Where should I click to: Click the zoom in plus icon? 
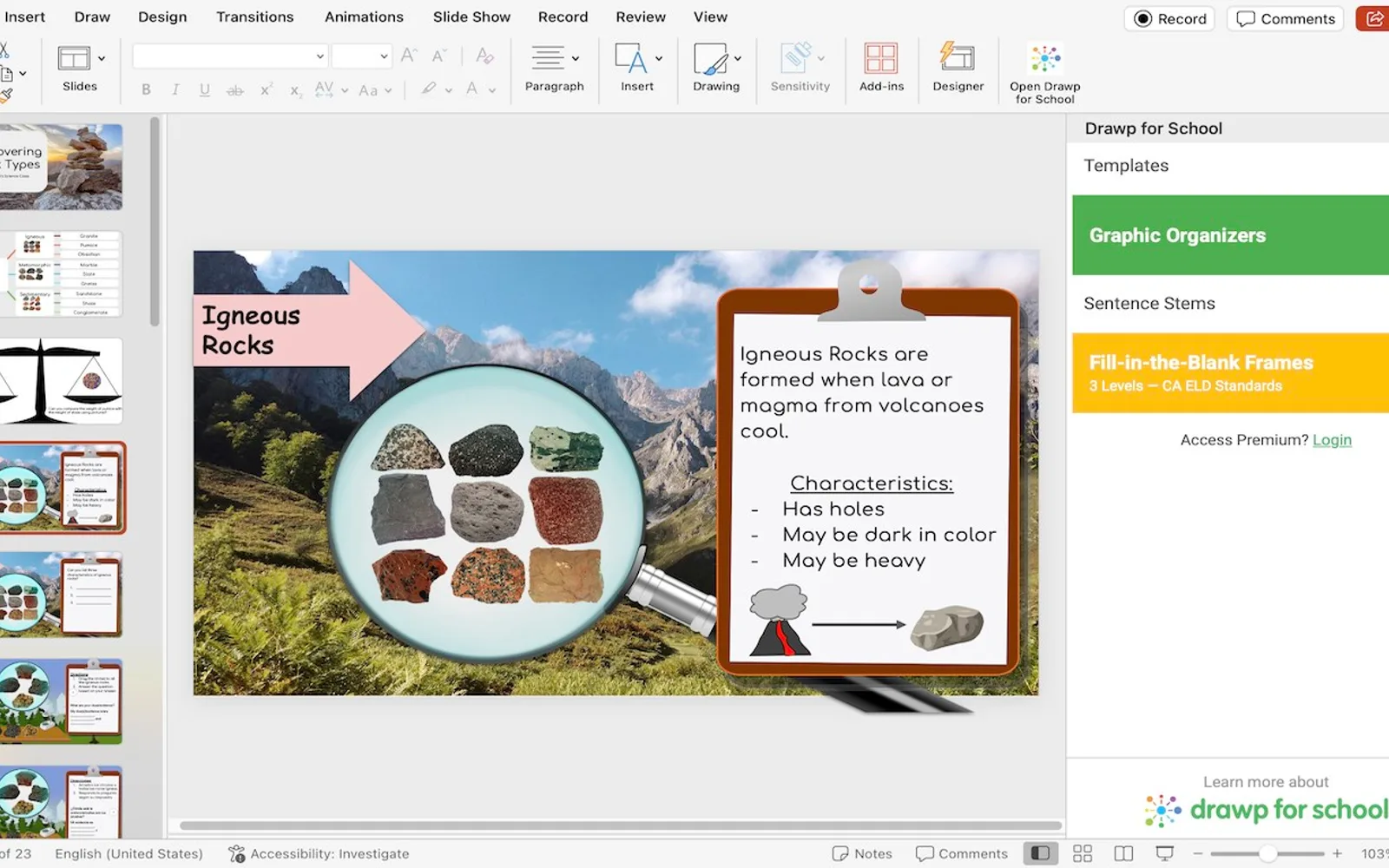[1337, 853]
